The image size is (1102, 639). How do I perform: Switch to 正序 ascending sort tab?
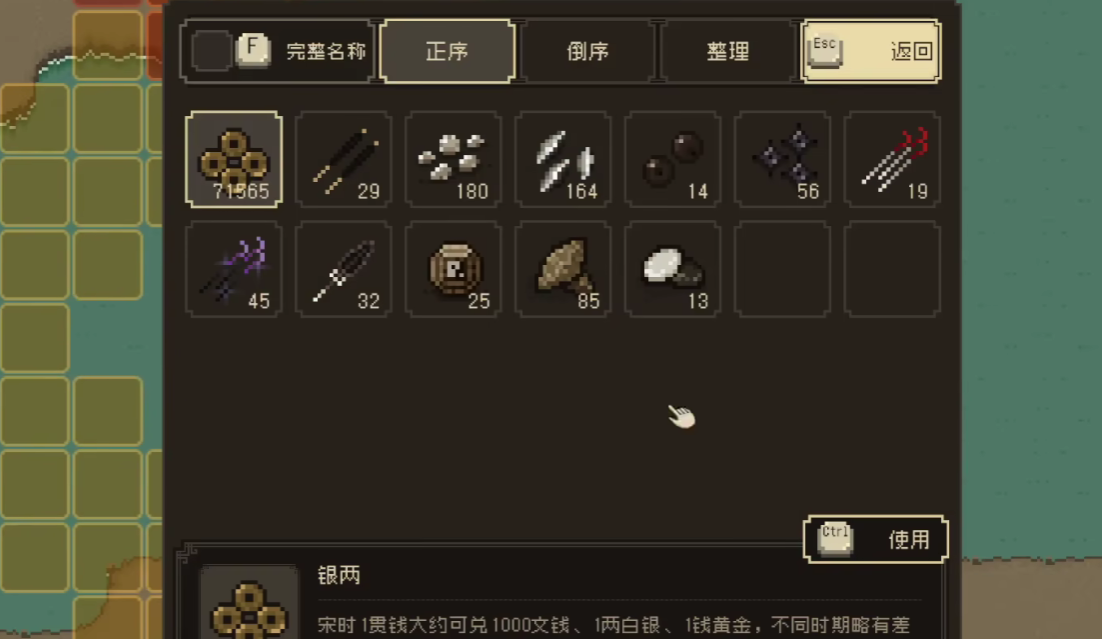[447, 51]
